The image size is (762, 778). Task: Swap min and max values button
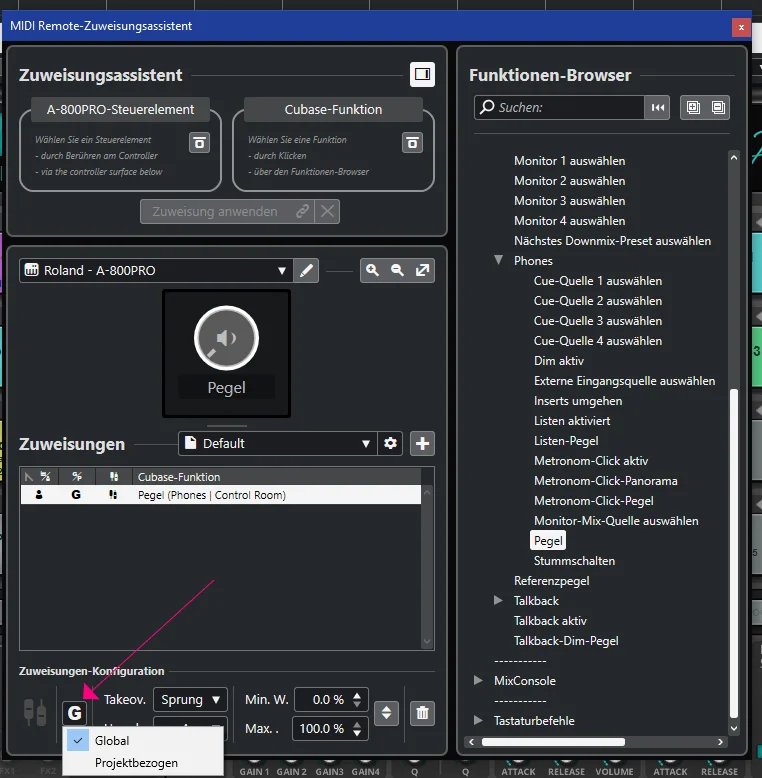(386, 713)
